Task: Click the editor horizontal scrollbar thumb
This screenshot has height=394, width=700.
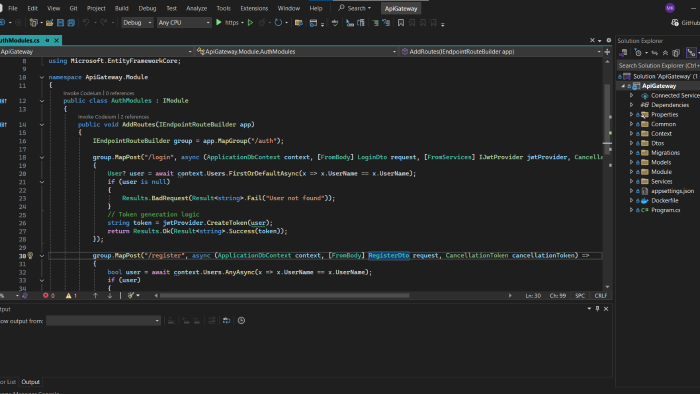Action: [x=284, y=295]
